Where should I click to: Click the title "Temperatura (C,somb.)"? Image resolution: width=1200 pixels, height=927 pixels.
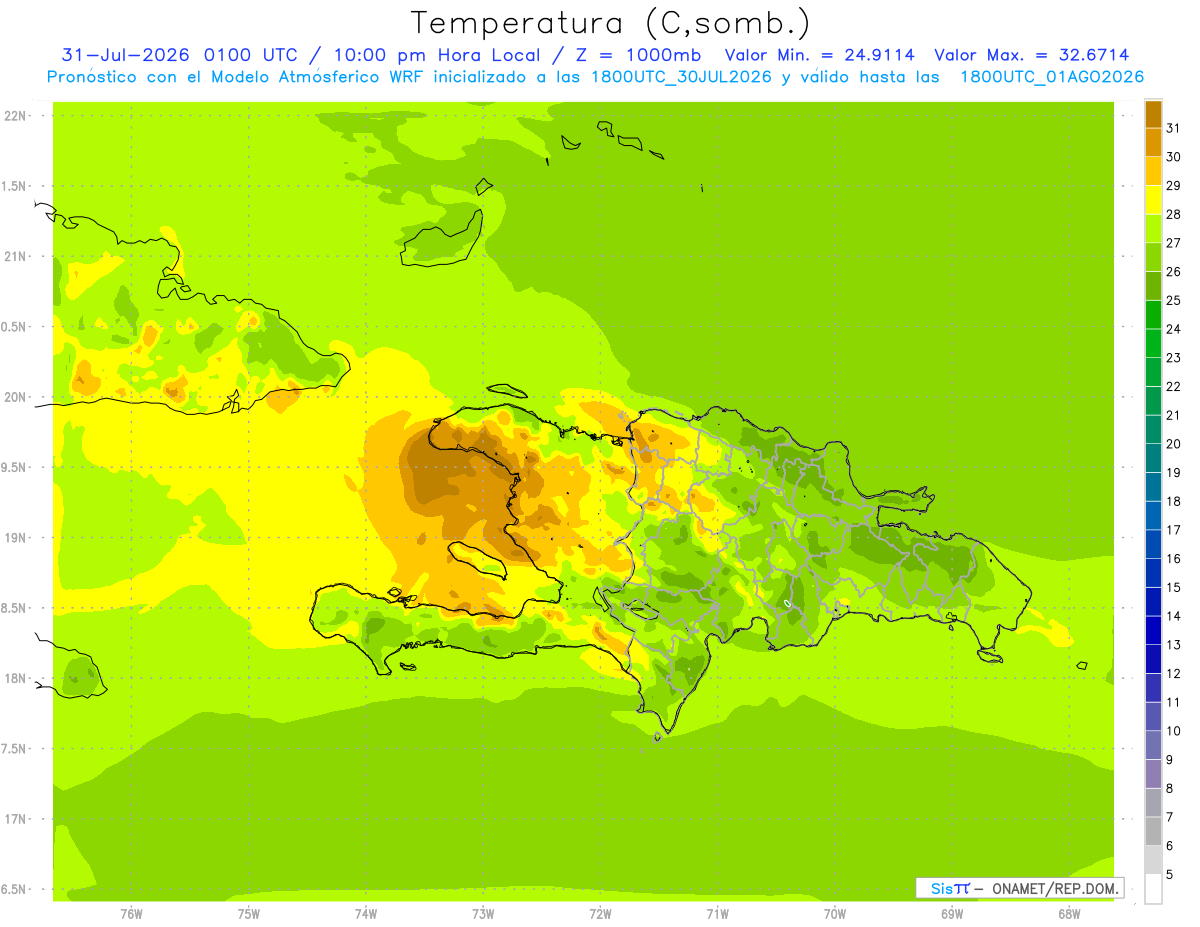coord(610,23)
